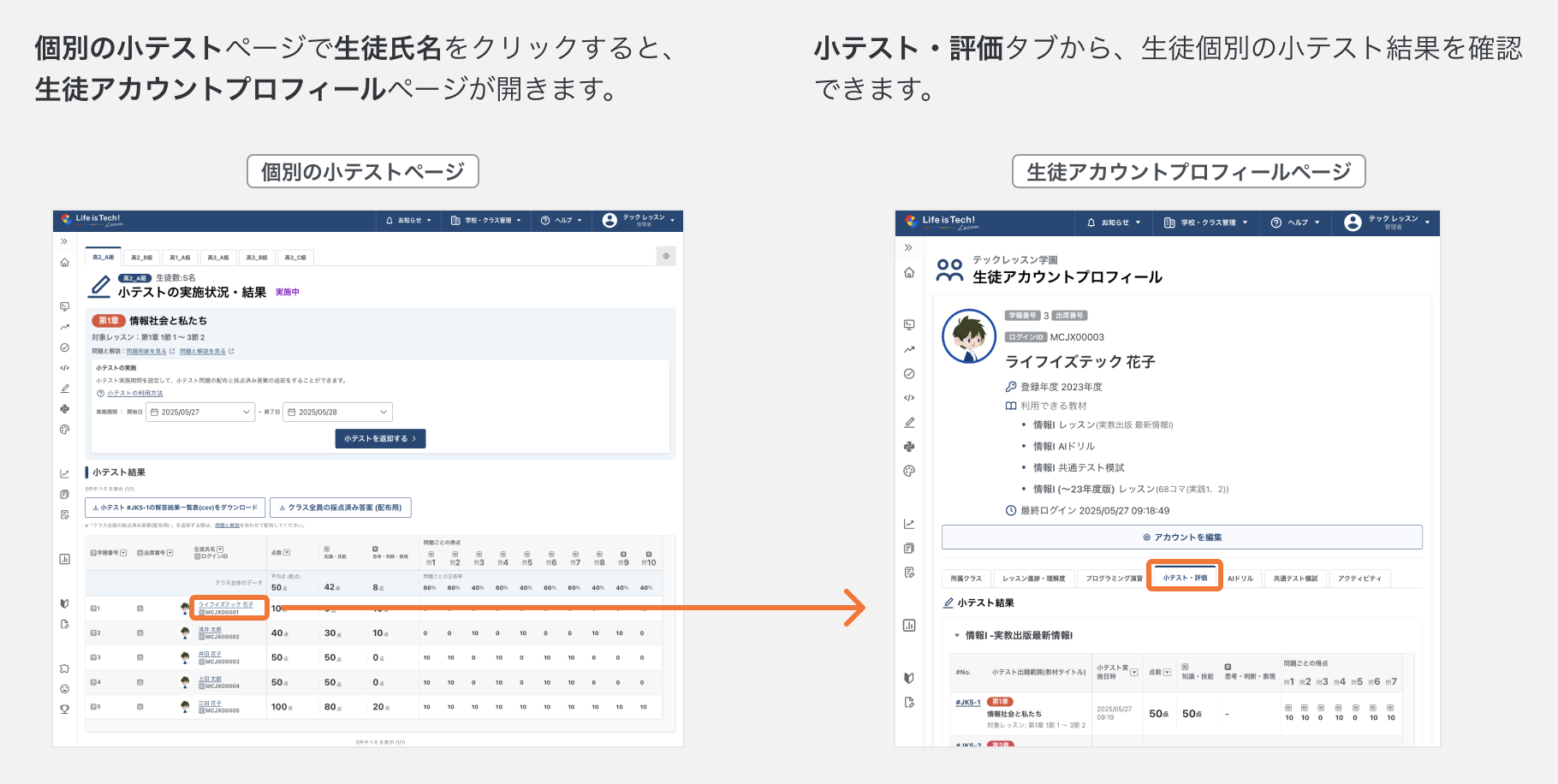The height and width of the screenshot is (784, 1558).
Task: Open the 問題と解説を見る link
Action: [x=203, y=351]
